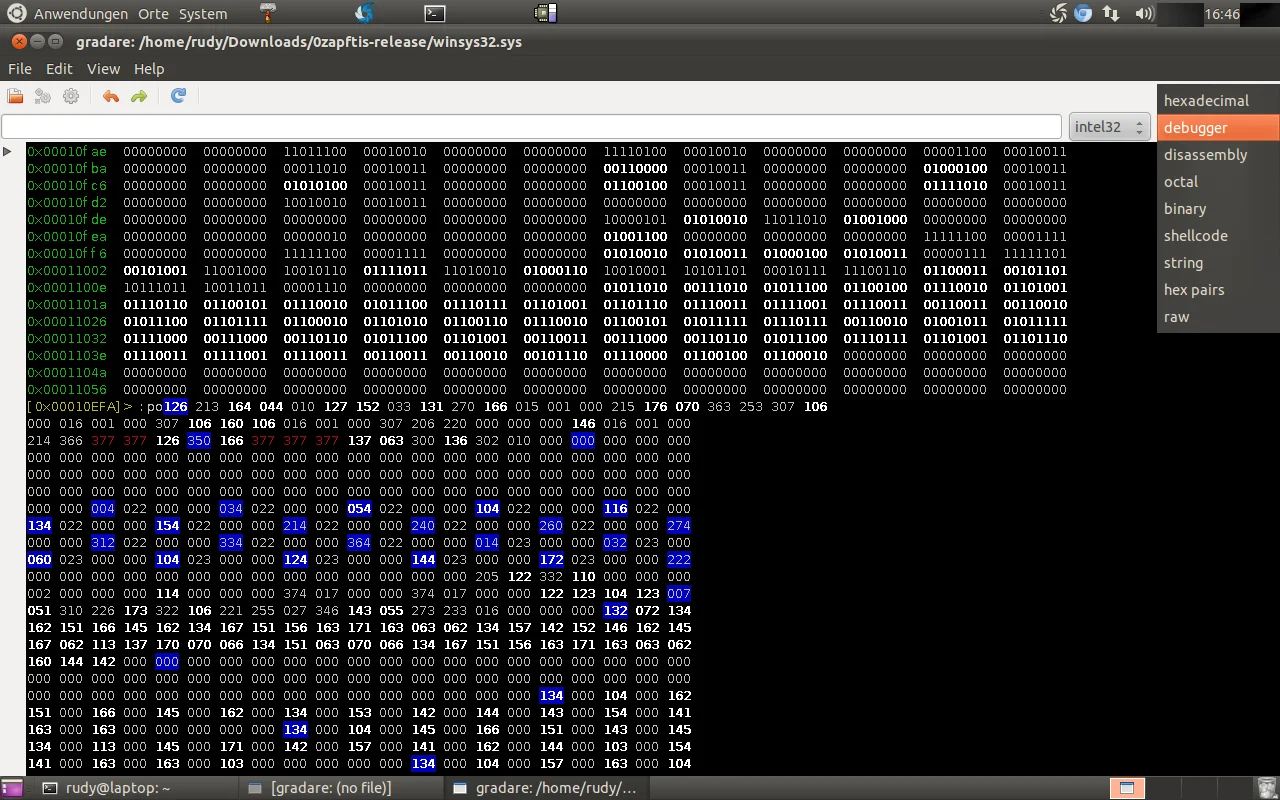Open the View menu
Image resolution: width=1280 pixels, height=800 pixels.
click(103, 69)
